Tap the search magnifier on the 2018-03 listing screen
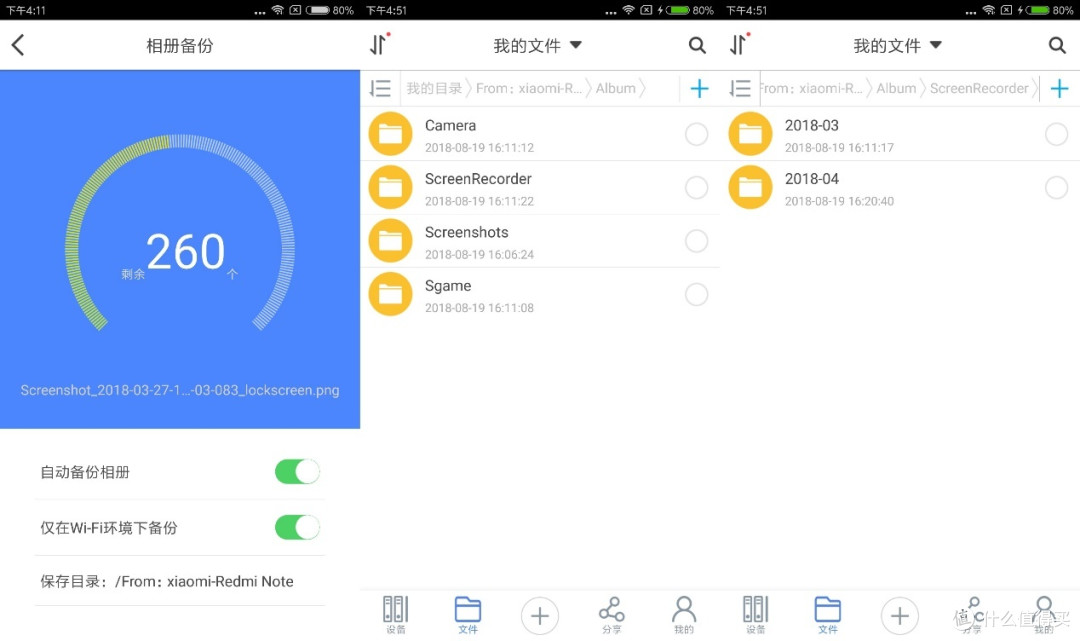The image size is (1080, 641). pos(1057,45)
